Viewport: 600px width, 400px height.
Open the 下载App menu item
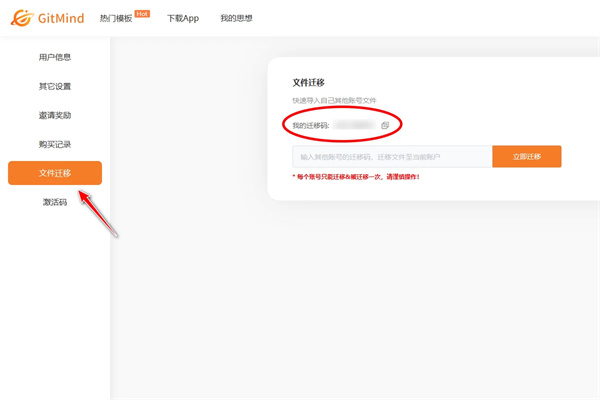[x=183, y=18]
